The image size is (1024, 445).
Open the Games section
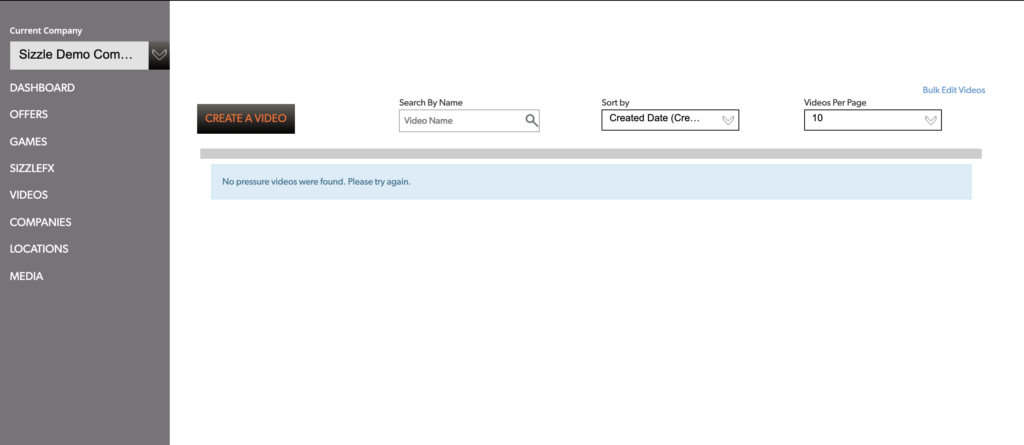pyautogui.click(x=28, y=142)
